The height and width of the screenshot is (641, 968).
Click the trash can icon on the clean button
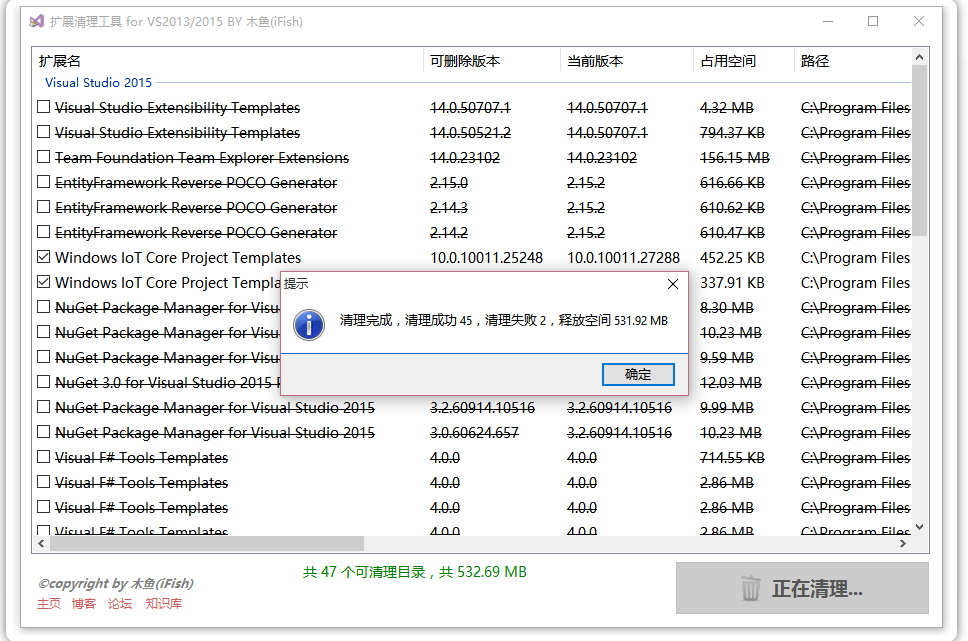pos(750,588)
